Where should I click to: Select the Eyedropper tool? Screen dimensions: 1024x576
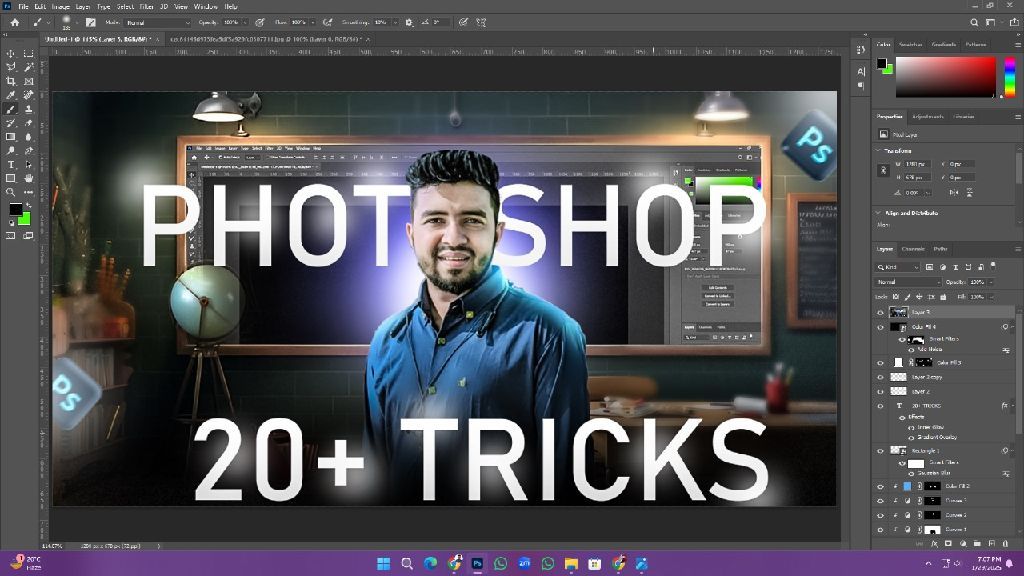pos(11,95)
